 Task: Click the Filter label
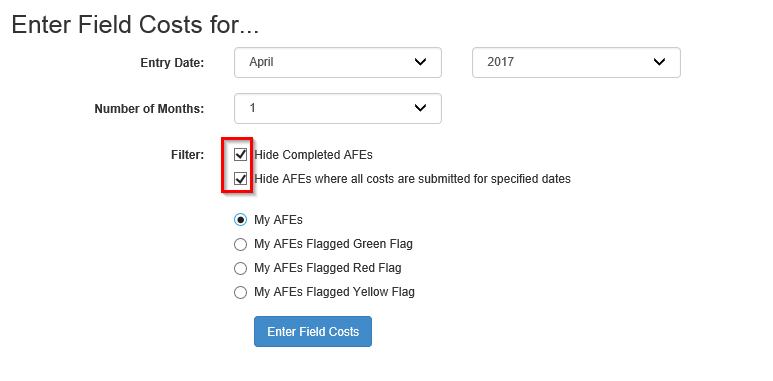coord(187,155)
